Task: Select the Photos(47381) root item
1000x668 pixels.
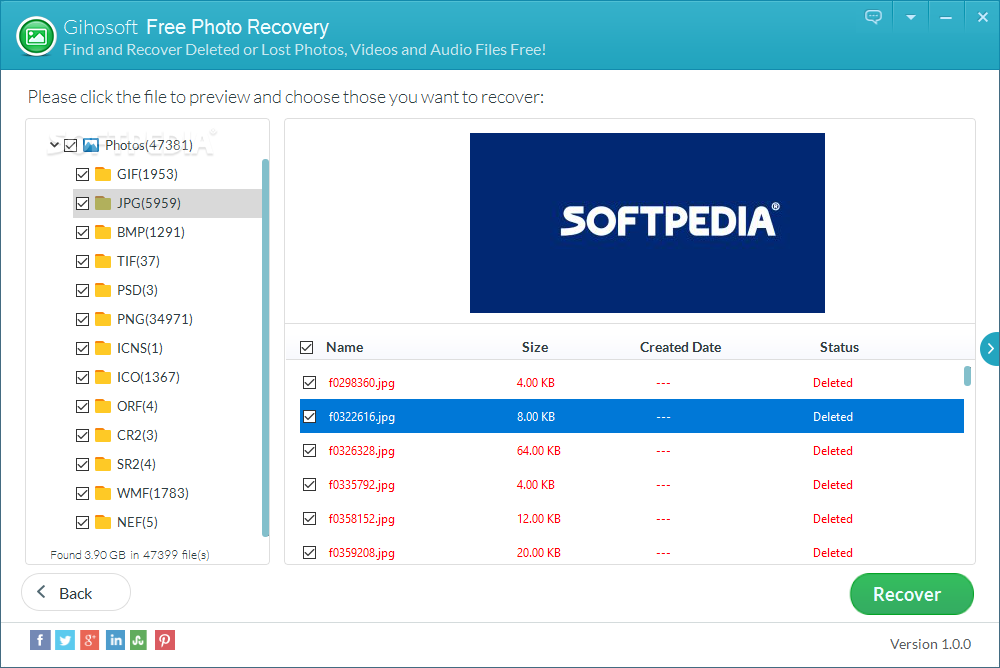Action: 149,145
